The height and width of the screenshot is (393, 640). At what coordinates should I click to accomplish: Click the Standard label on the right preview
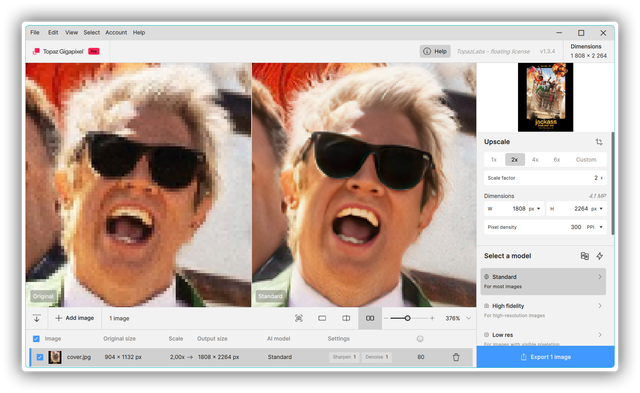pyautogui.click(x=270, y=296)
